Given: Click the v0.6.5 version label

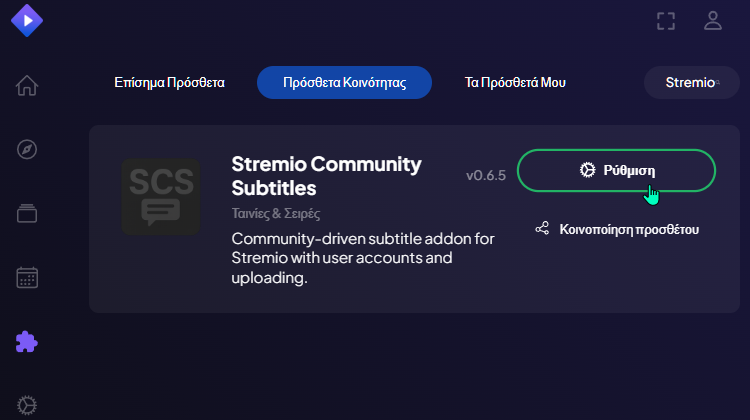Looking at the screenshot, I should tap(486, 176).
